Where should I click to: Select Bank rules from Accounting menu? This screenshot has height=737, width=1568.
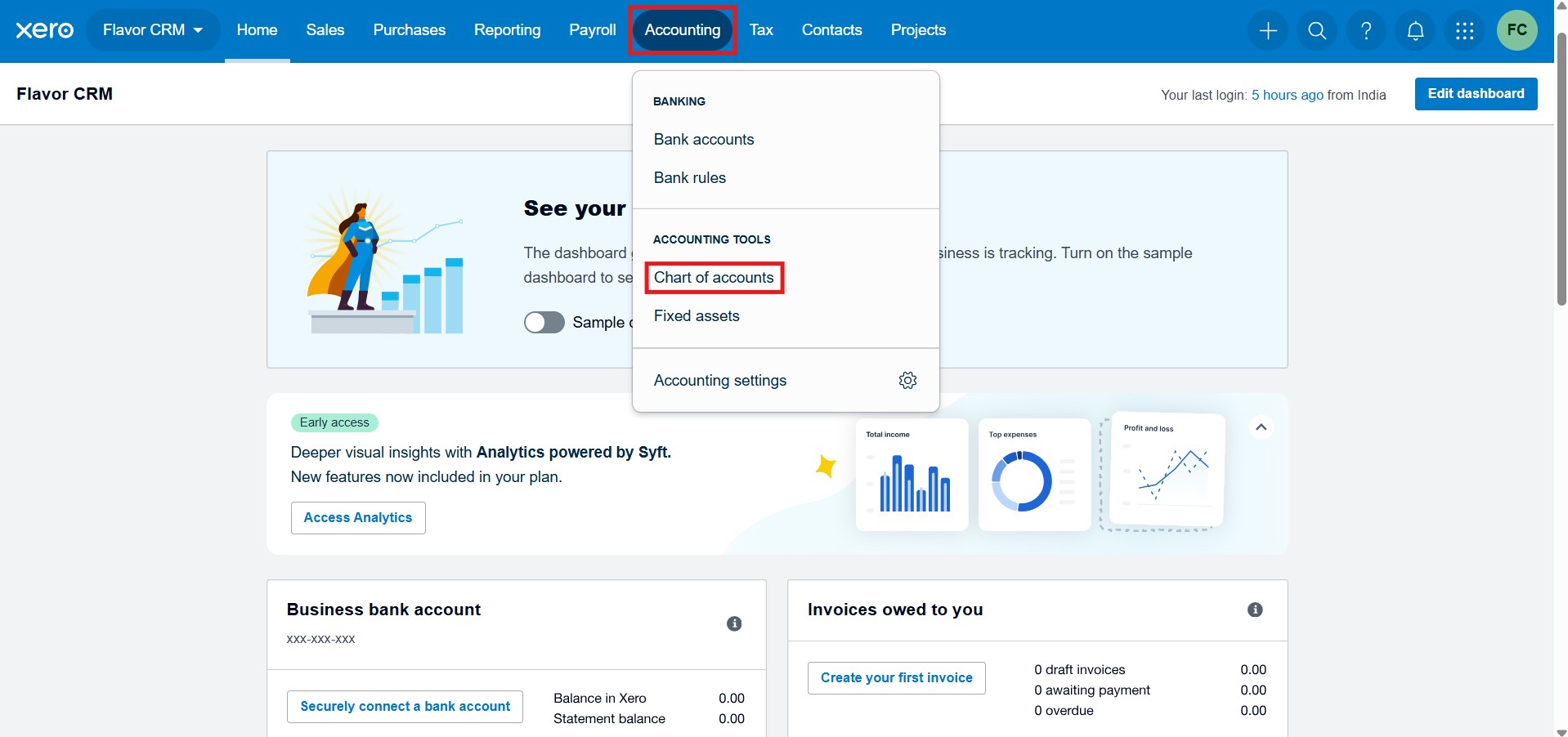[689, 178]
